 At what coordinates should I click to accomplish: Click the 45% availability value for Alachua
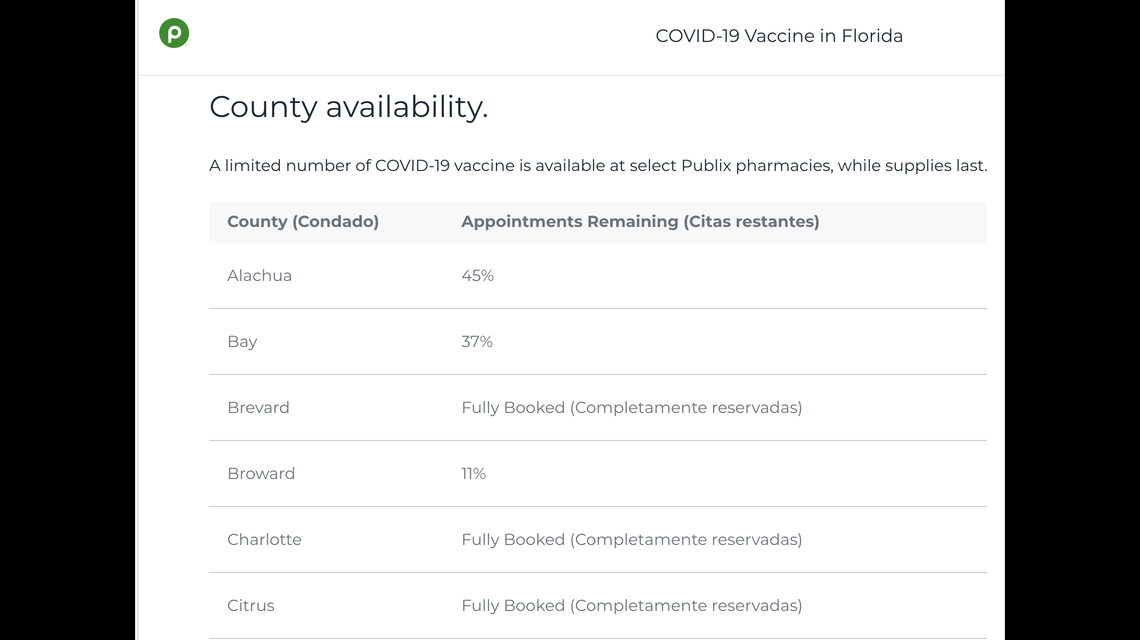point(477,275)
